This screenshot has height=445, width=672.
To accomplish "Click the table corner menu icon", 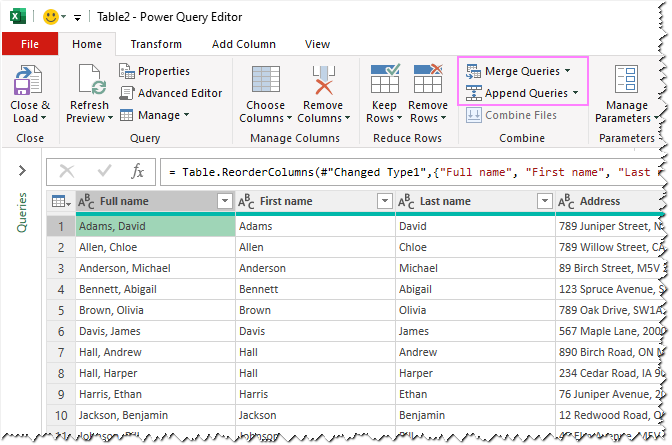I will point(61,201).
